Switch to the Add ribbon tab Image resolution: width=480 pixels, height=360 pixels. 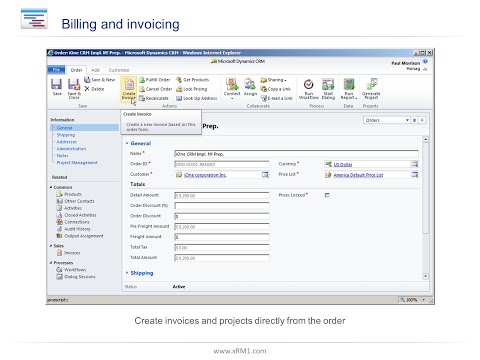[x=96, y=70]
